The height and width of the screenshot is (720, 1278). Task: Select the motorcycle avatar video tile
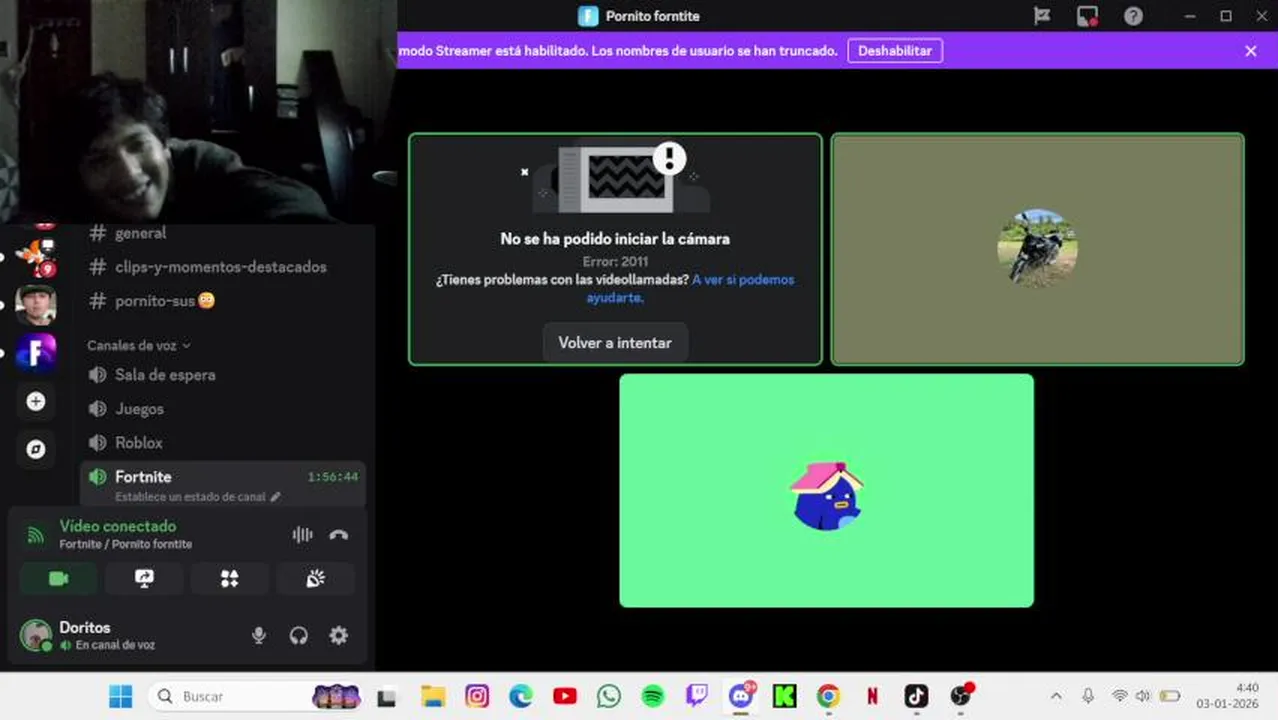click(1038, 249)
